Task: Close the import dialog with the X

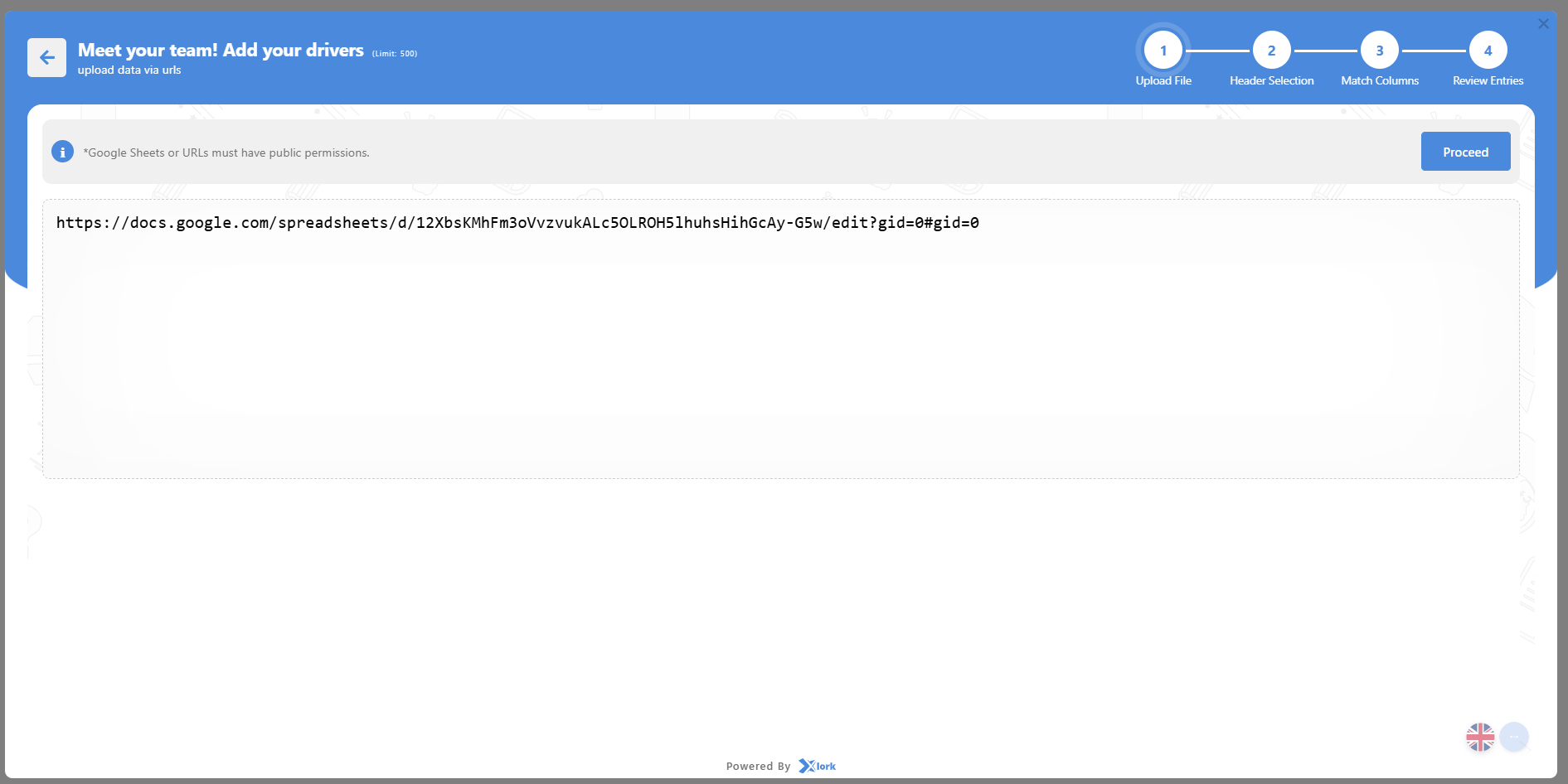Action: coord(1543,24)
